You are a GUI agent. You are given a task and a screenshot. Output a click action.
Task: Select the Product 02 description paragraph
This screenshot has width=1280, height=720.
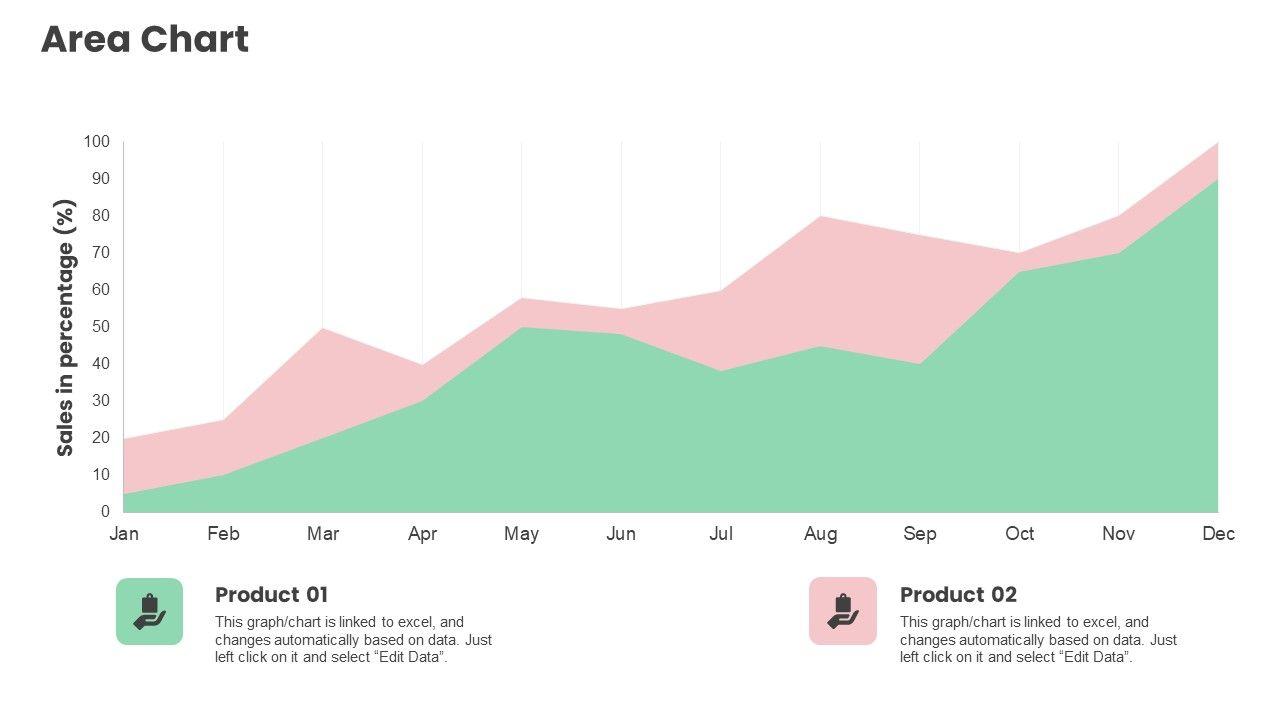(x=1038, y=640)
